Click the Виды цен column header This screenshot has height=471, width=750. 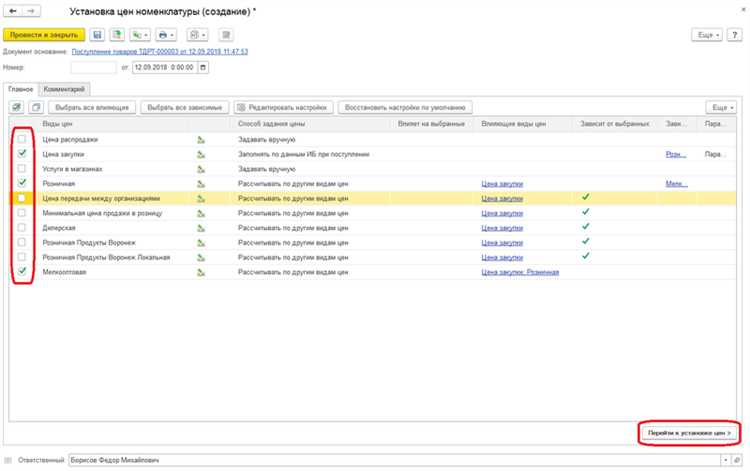click(x=115, y=124)
